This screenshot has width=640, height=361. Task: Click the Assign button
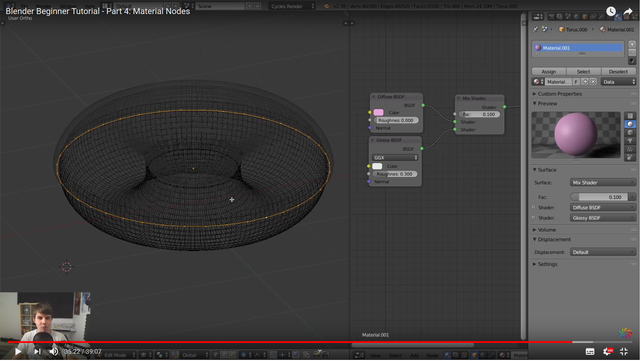click(549, 71)
